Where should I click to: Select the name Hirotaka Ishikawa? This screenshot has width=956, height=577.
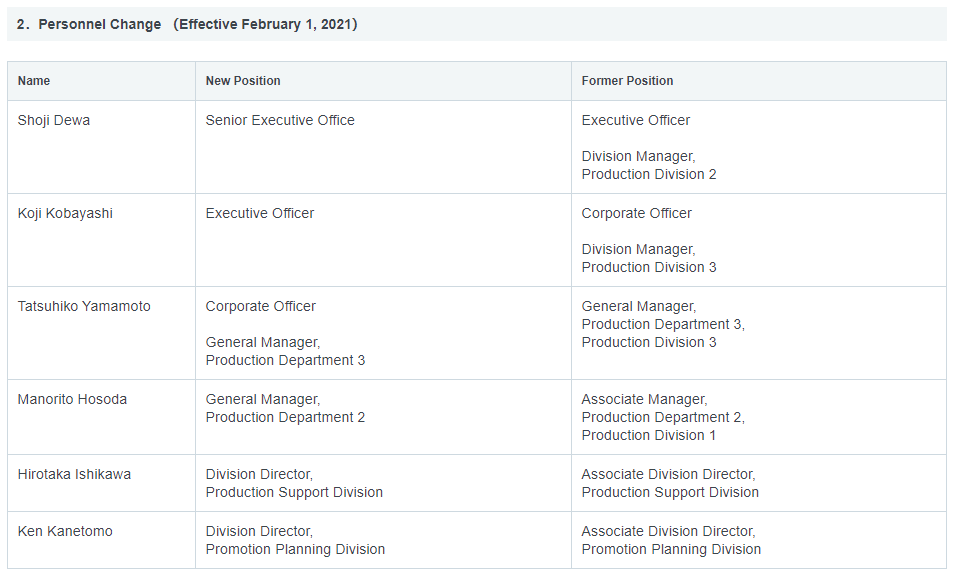(74, 475)
